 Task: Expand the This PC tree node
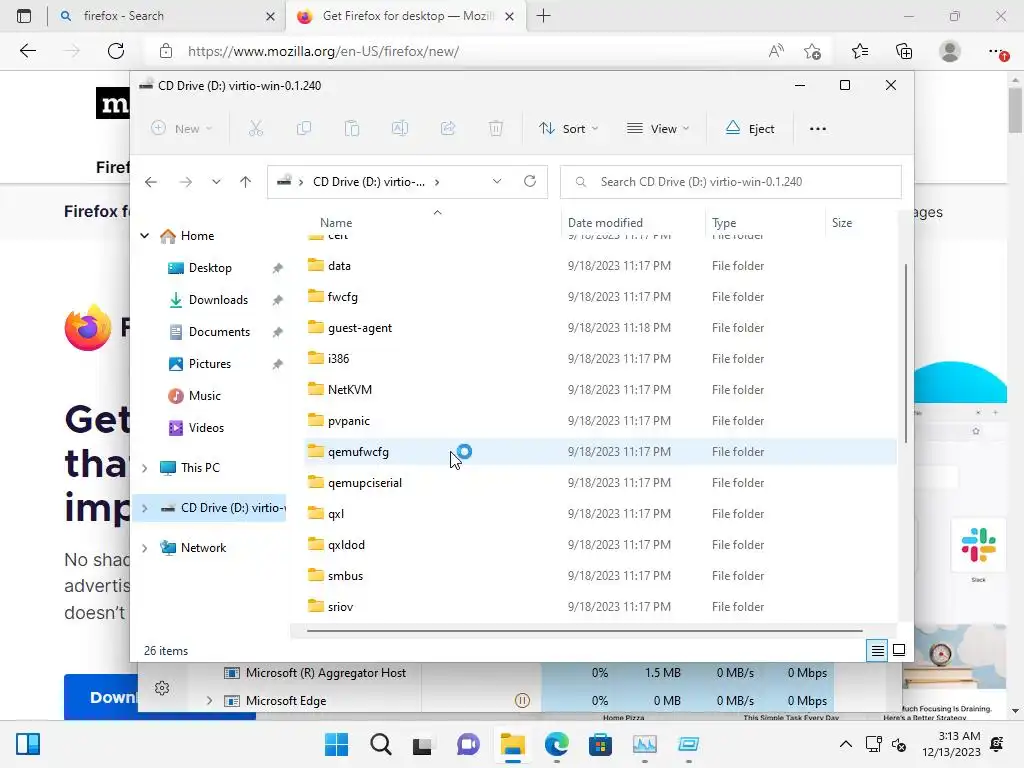coord(144,468)
